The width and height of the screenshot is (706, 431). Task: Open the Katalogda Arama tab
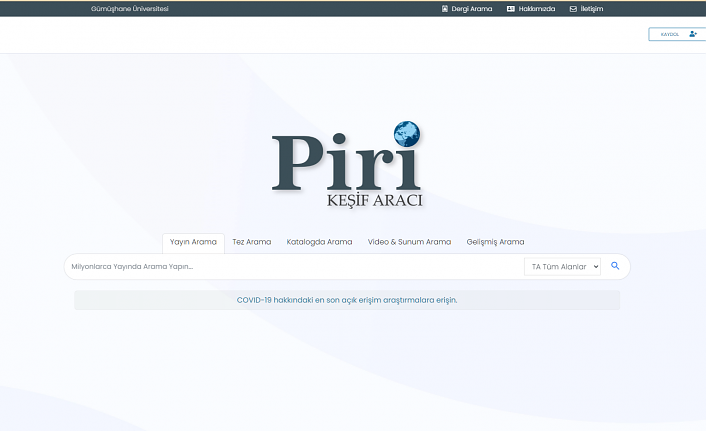[319, 242]
